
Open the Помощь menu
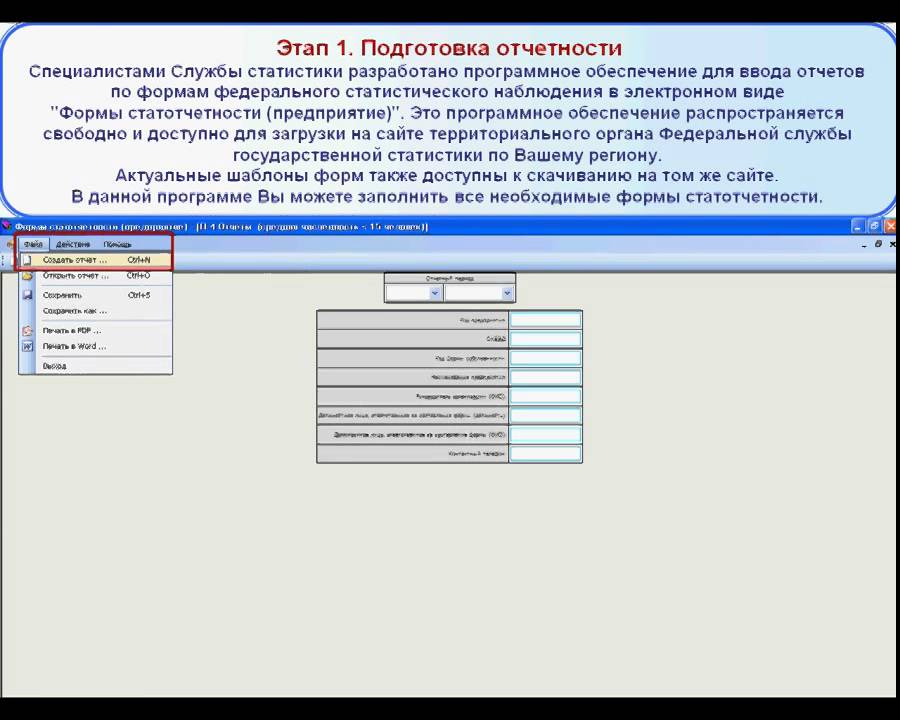[117, 244]
